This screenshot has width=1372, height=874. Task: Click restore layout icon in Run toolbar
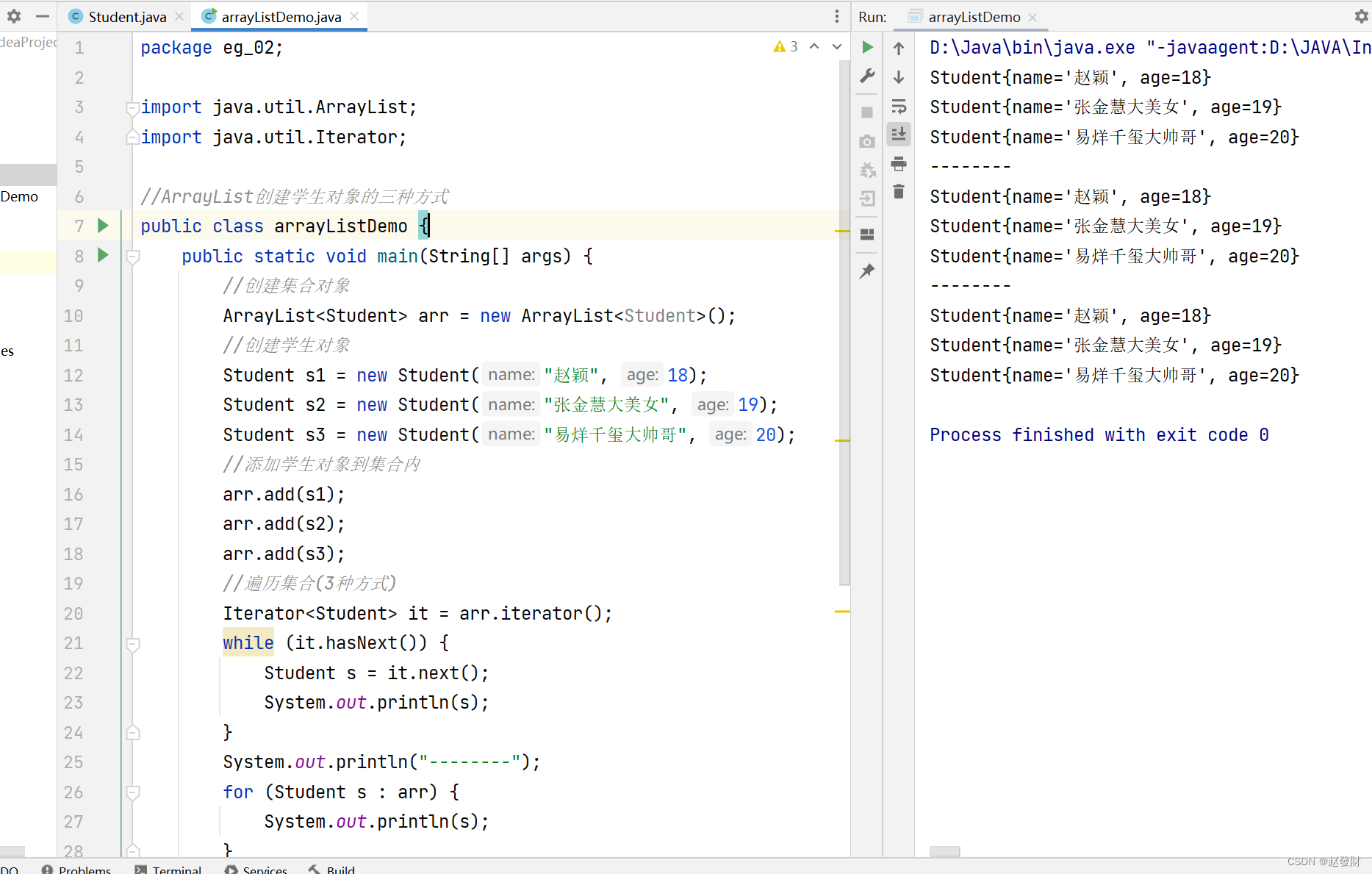tap(867, 234)
